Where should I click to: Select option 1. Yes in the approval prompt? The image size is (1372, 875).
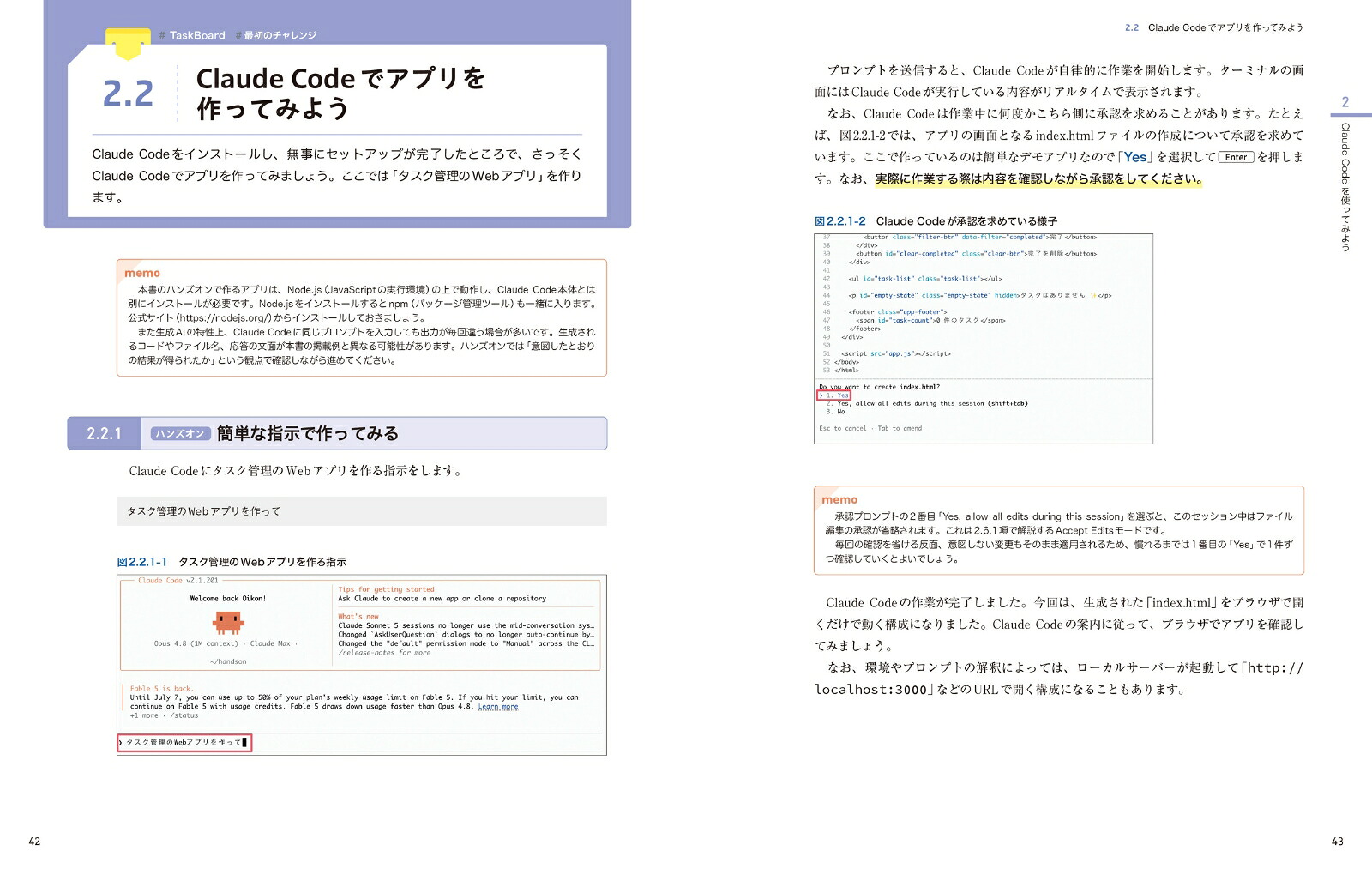click(834, 395)
